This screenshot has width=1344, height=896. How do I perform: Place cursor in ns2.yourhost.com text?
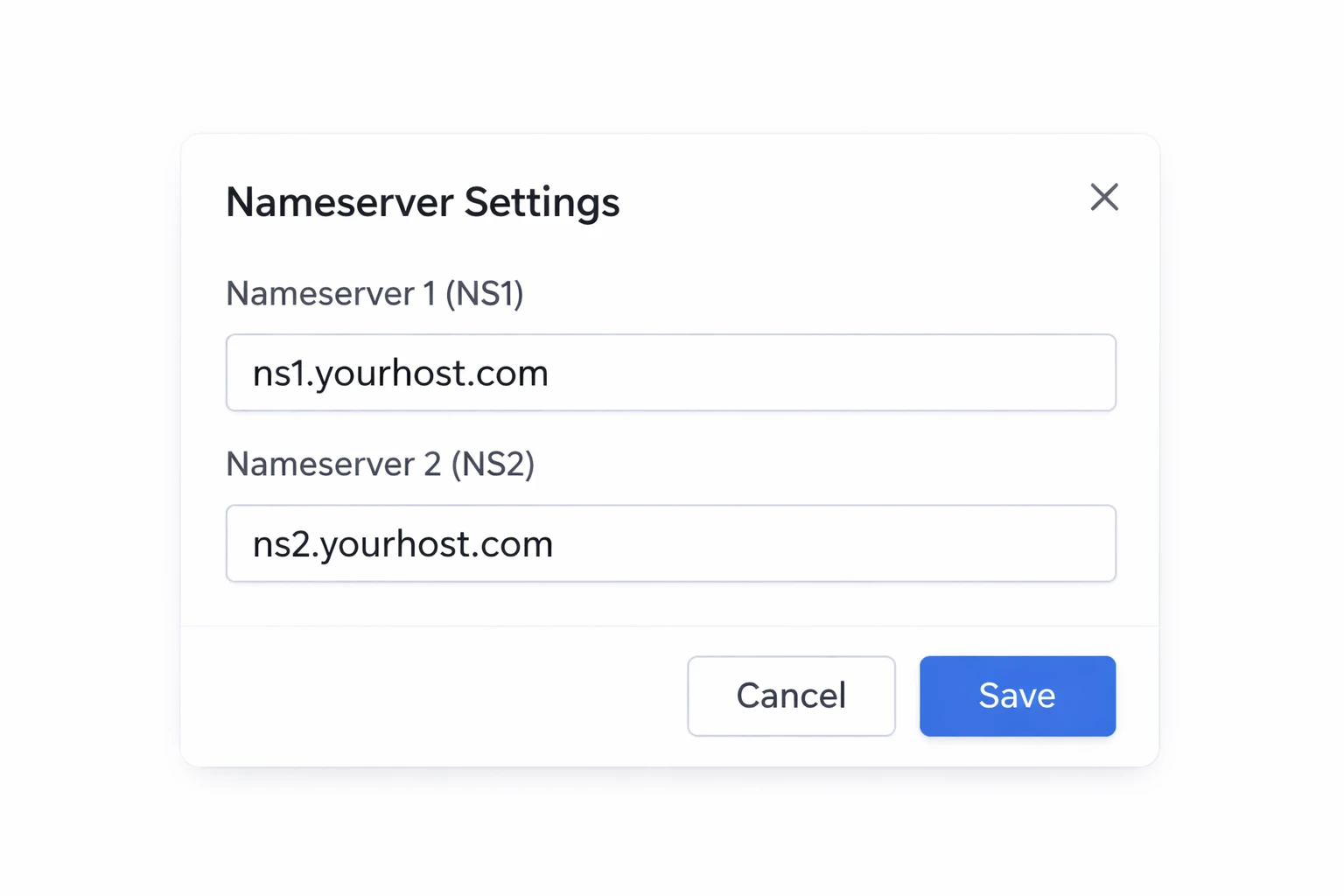coord(402,544)
